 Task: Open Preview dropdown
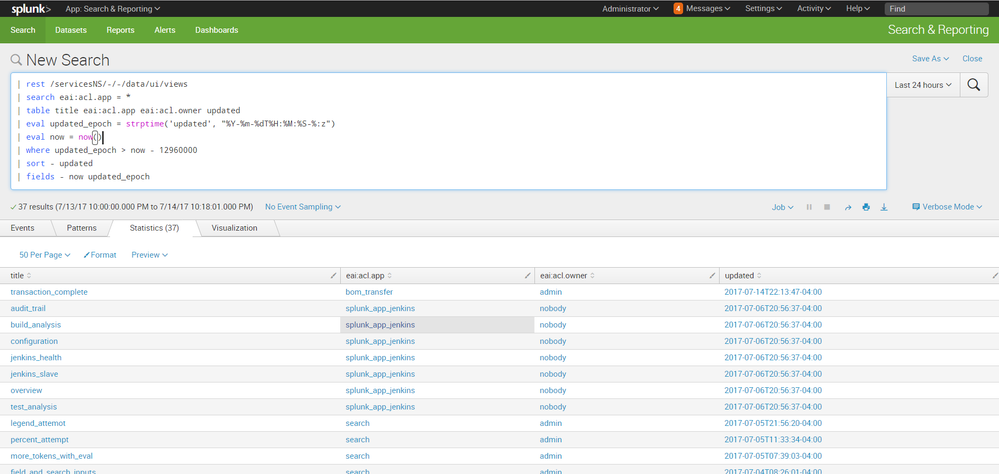point(150,255)
